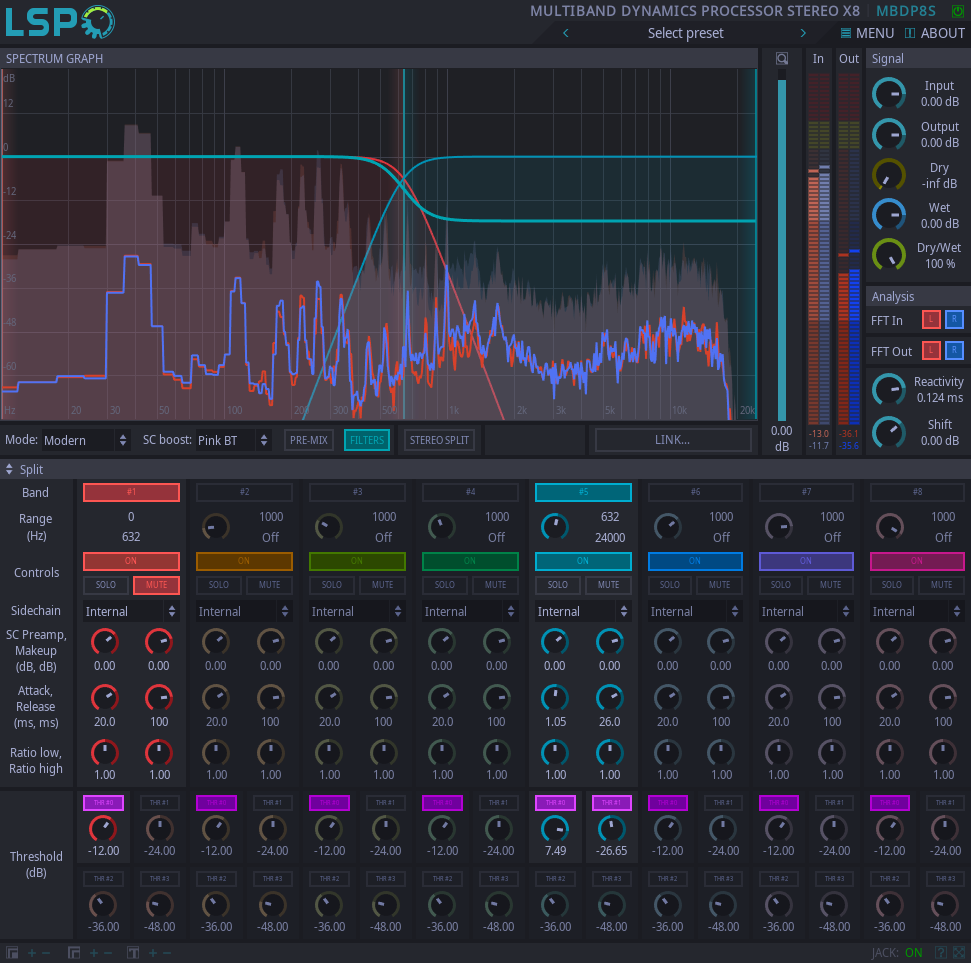Click the LINK... button
The height and width of the screenshot is (963, 971).
[x=672, y=440]
